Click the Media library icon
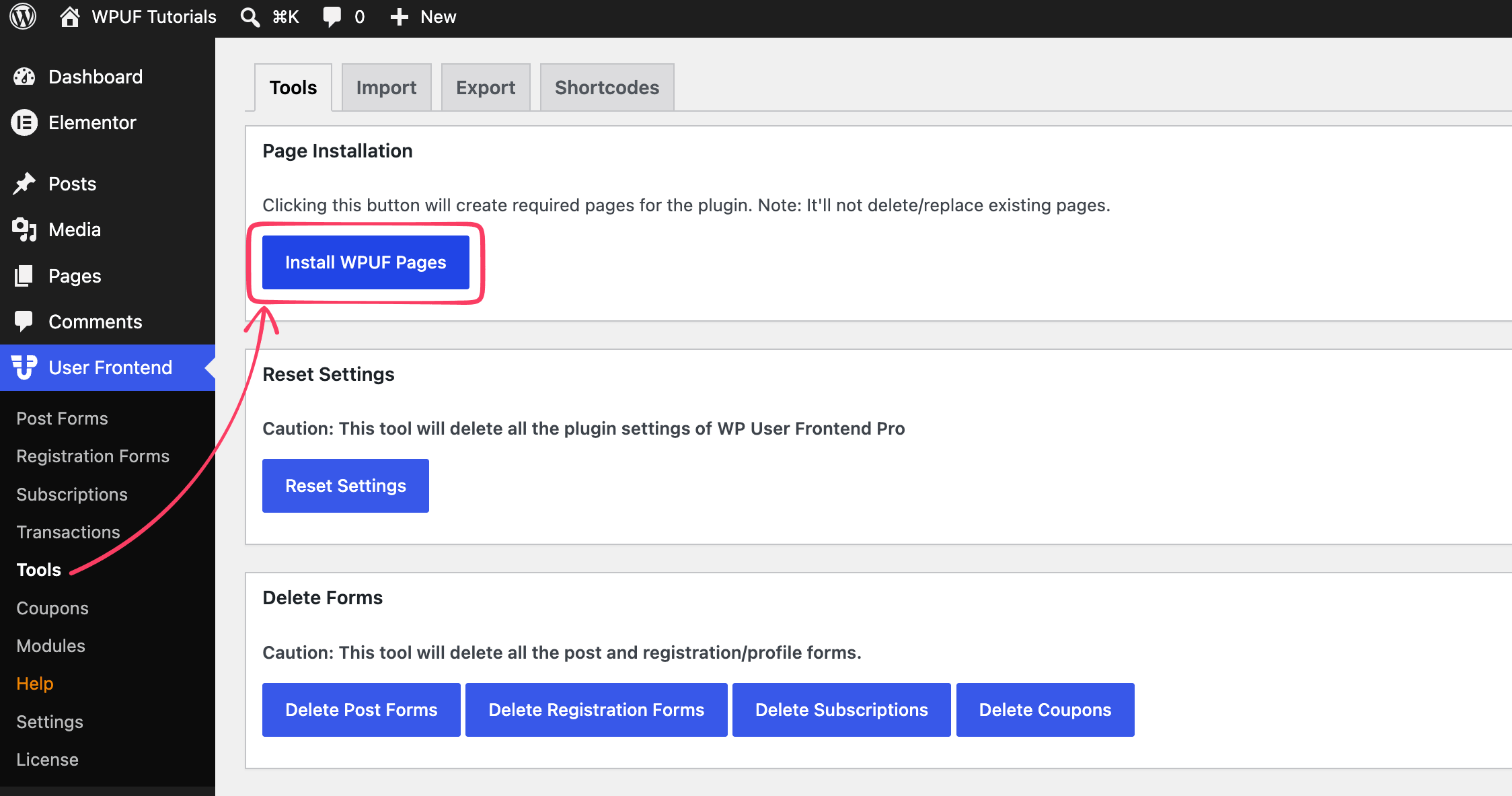Image resolution: width=1512 pixels, height=796 pixels. tap(24, 229)
